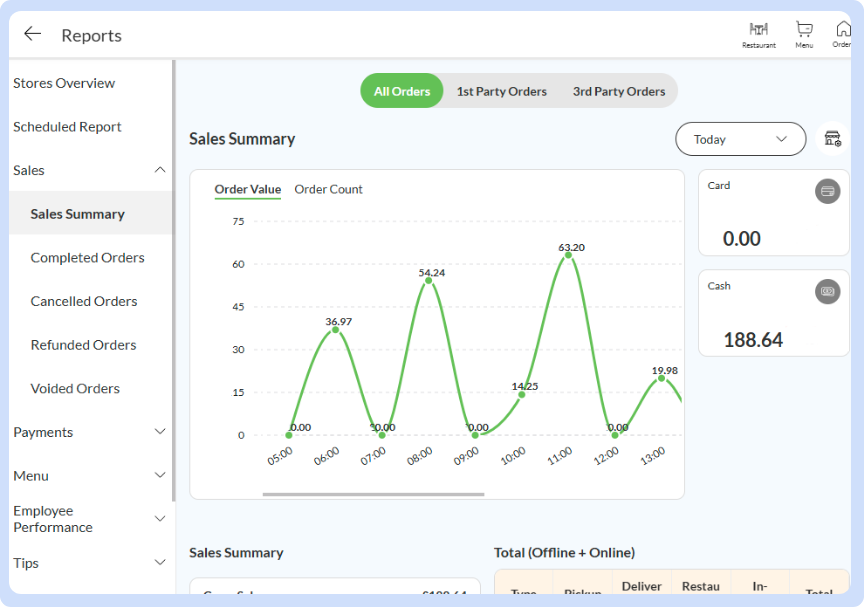This screenshot has width=864, height=607.
Task: Click the 05:00 axis label
Action: coord(280,456)
